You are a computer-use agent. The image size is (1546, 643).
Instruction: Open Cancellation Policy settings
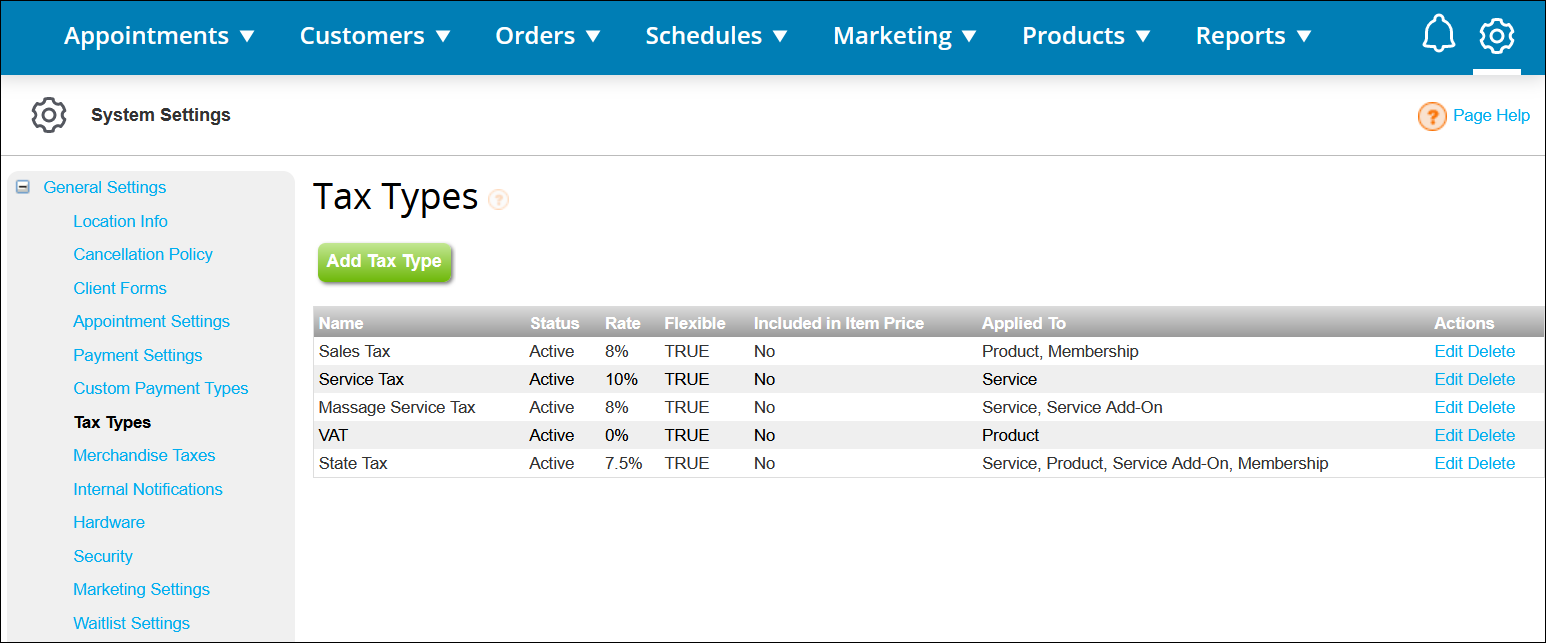[143, 254]
